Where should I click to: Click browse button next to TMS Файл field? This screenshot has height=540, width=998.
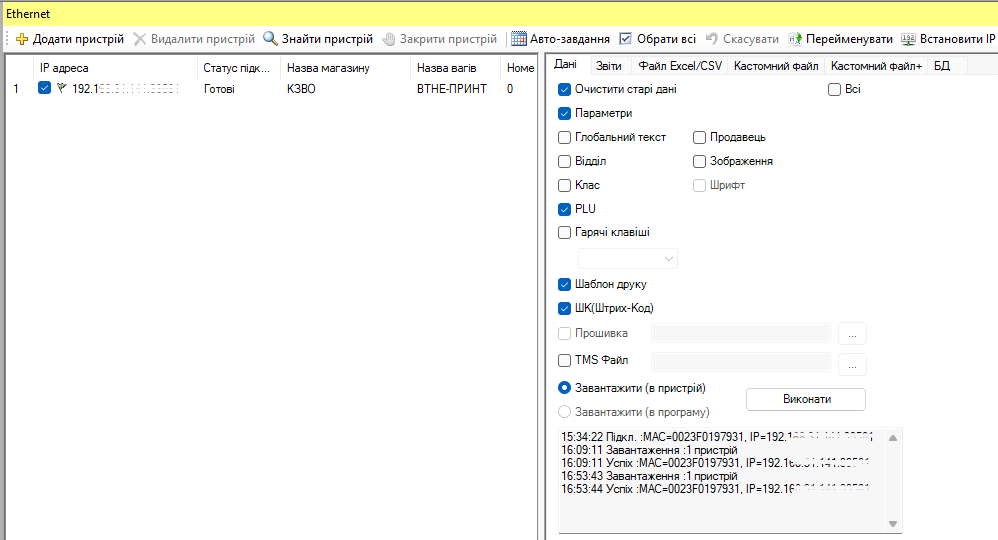(x=851, y=364)
